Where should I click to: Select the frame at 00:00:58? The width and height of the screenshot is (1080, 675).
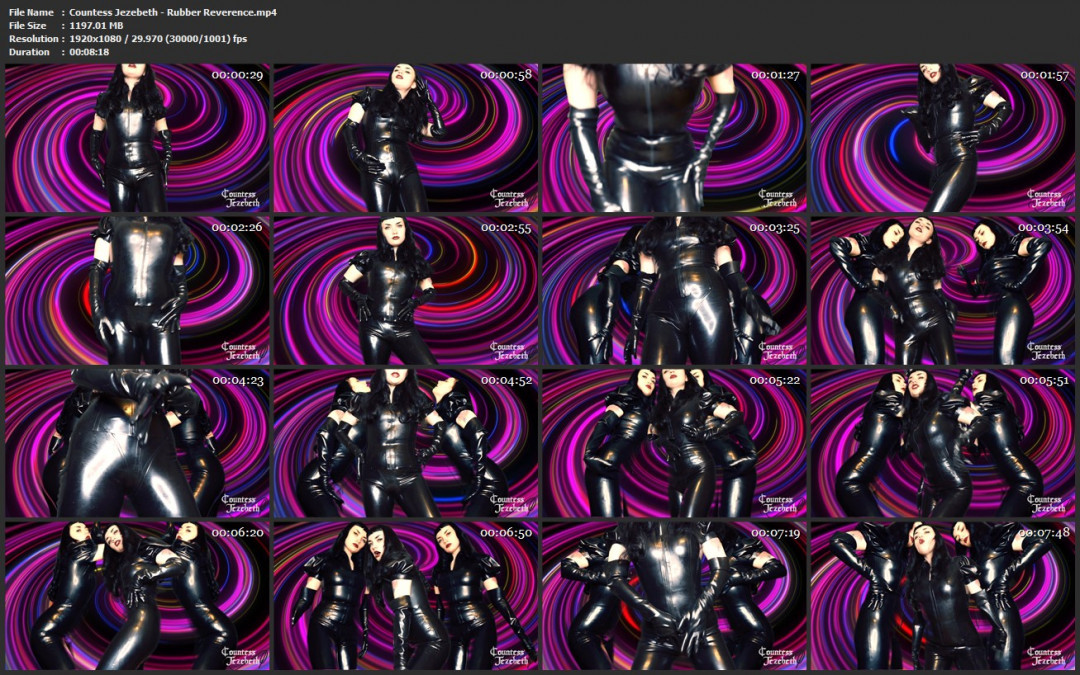click(405, 138)
